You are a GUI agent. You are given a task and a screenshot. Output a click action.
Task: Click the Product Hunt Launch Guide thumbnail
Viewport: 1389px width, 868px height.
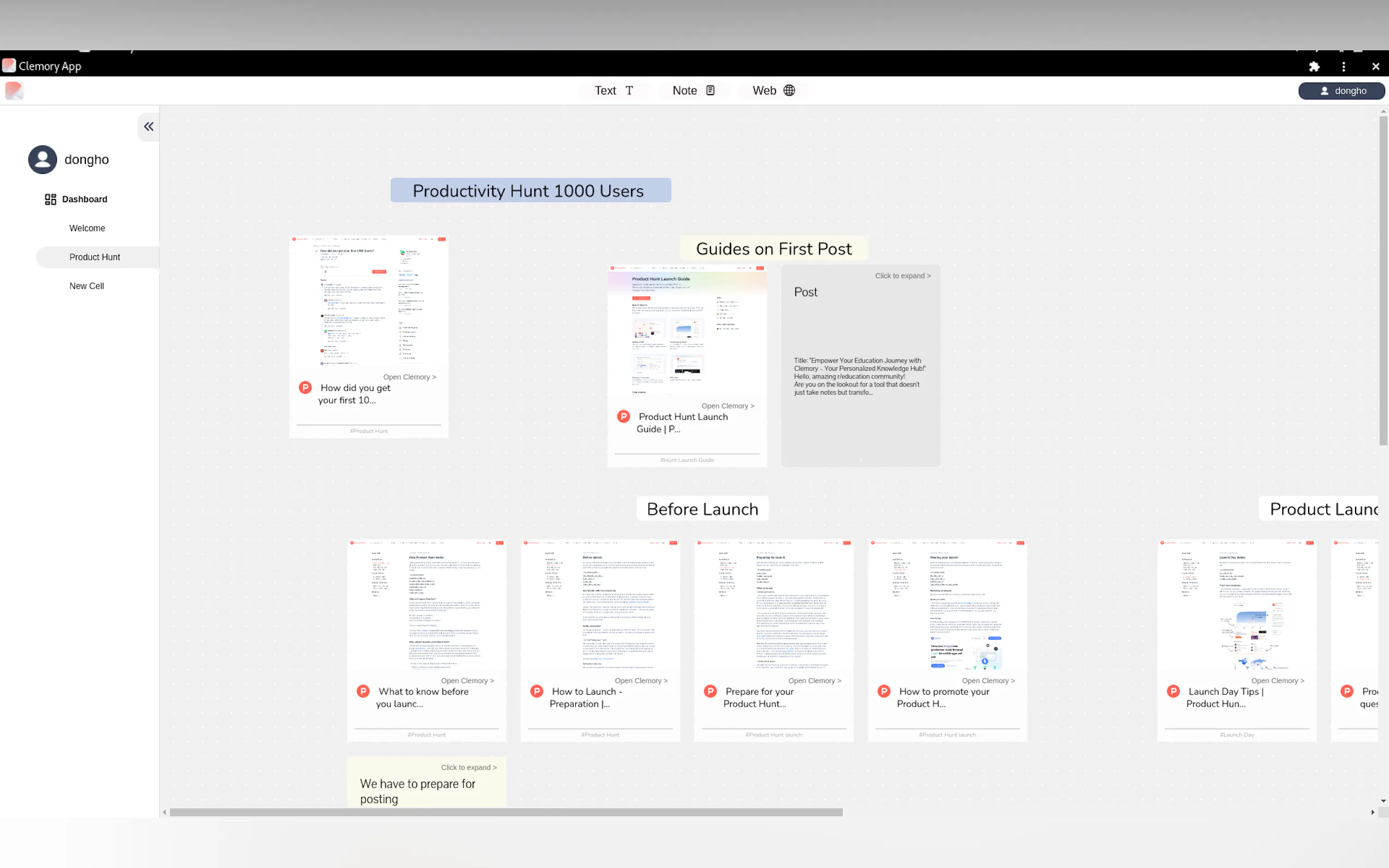[x=687, y=330]
